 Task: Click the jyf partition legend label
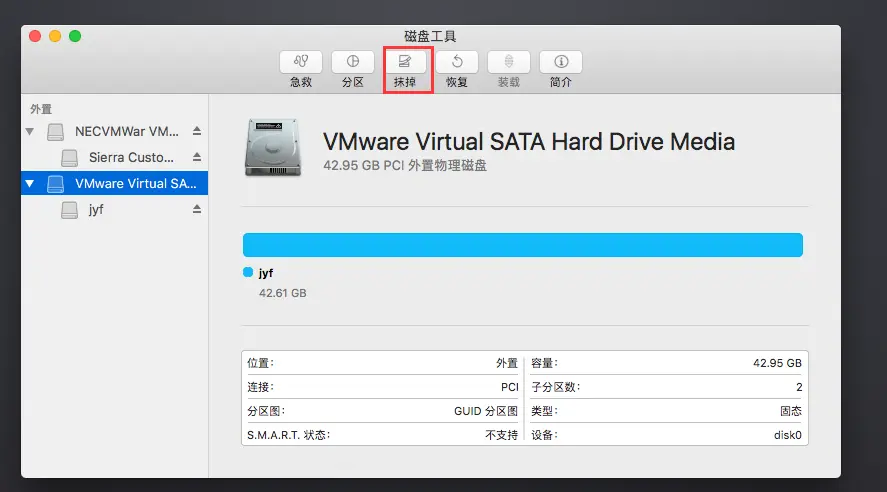(266, 273)
